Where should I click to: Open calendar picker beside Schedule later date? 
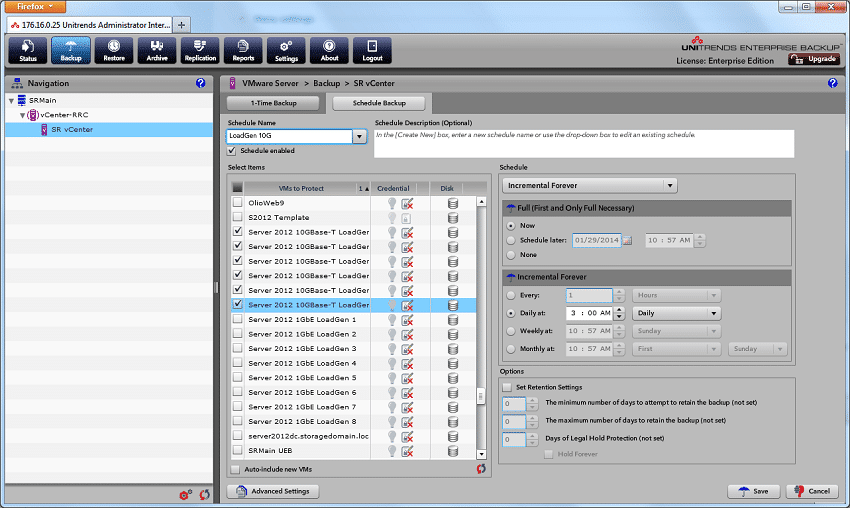(x=627, y=240)
